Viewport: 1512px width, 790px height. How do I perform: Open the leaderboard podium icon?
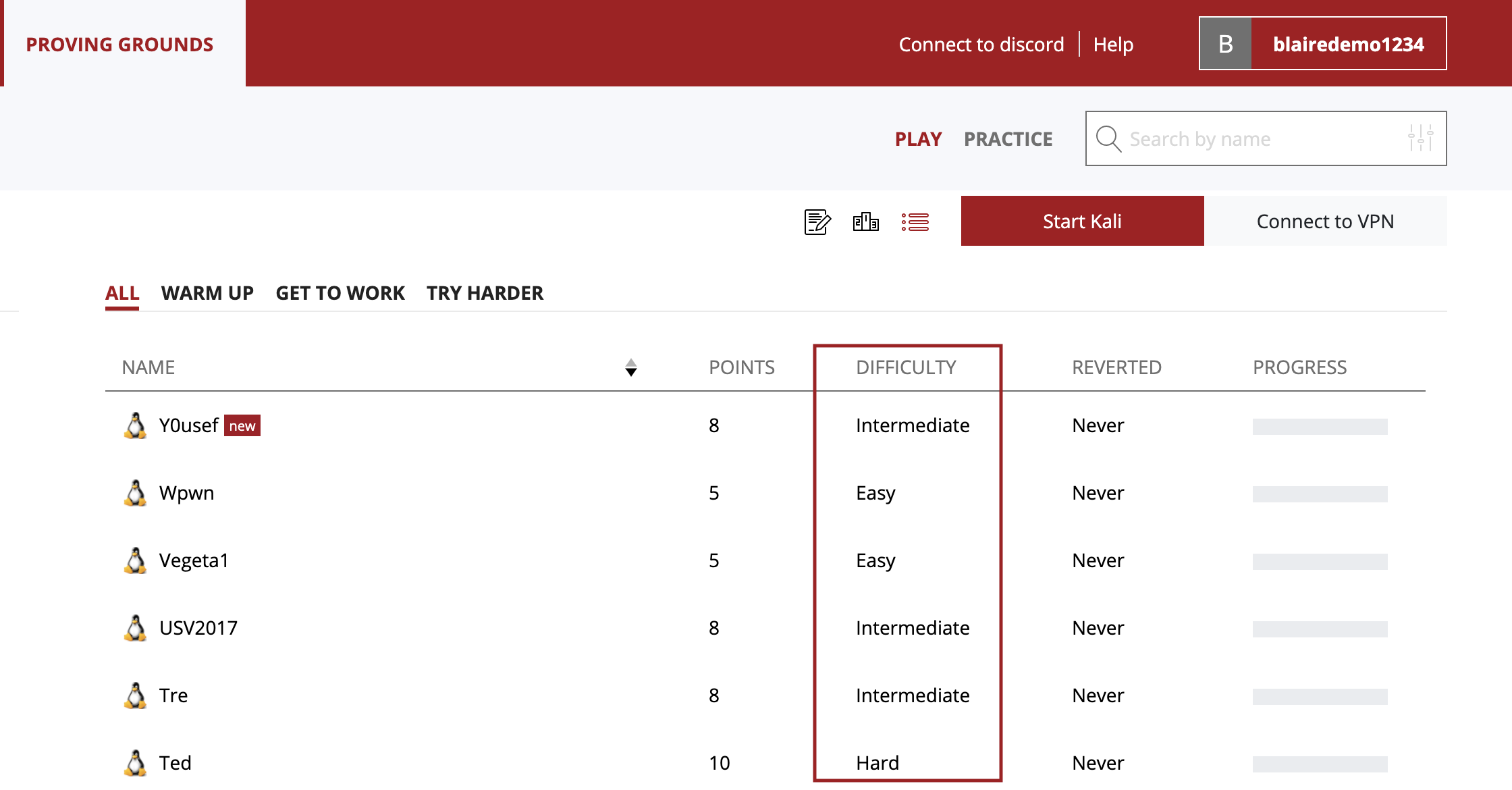click(866, 221)
